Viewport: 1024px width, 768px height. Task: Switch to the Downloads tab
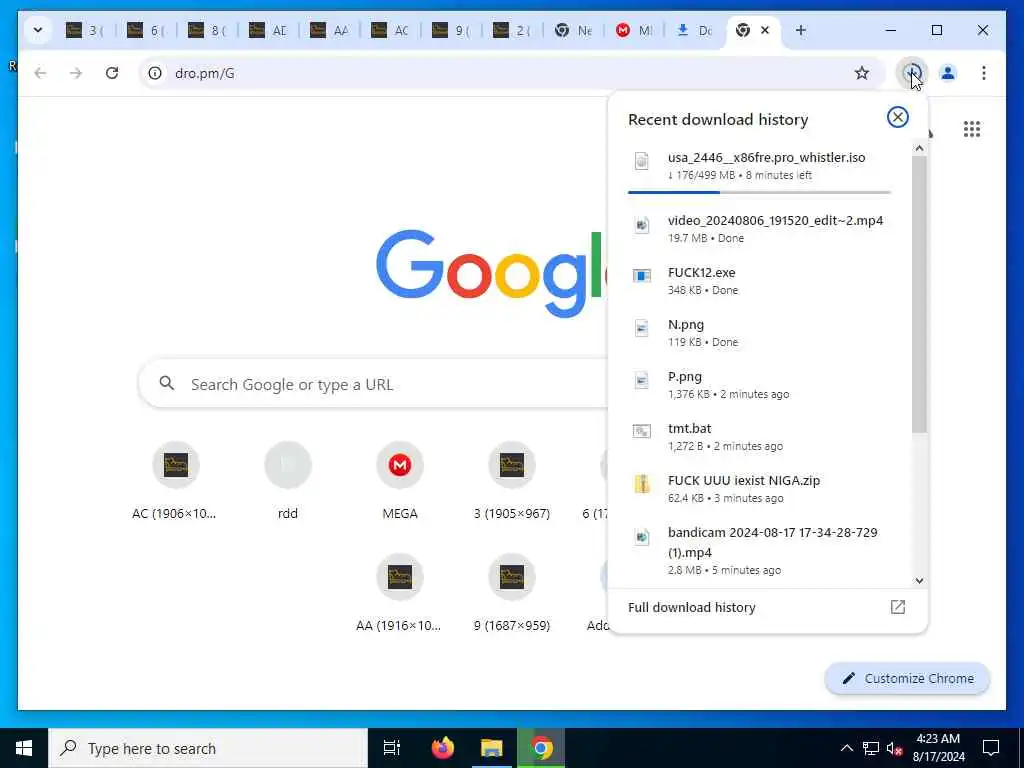pyautogui.click(x=695, y=30)
